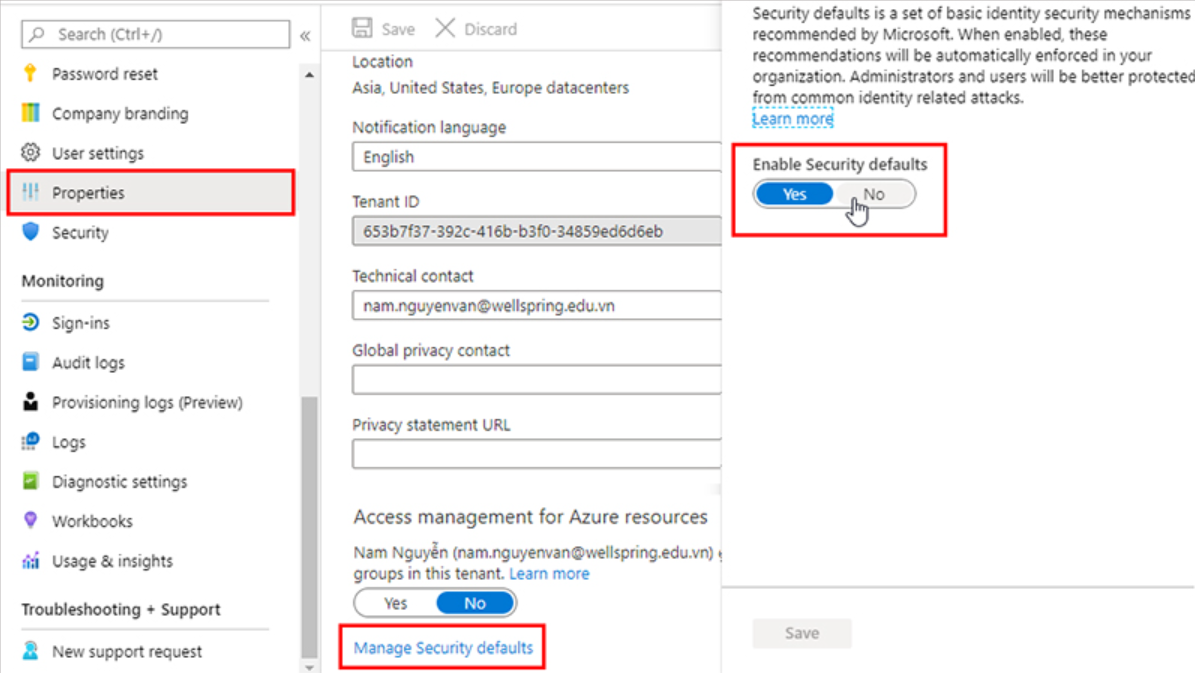
Task: Click the Logs icon
Action: [x=30, y=441]
